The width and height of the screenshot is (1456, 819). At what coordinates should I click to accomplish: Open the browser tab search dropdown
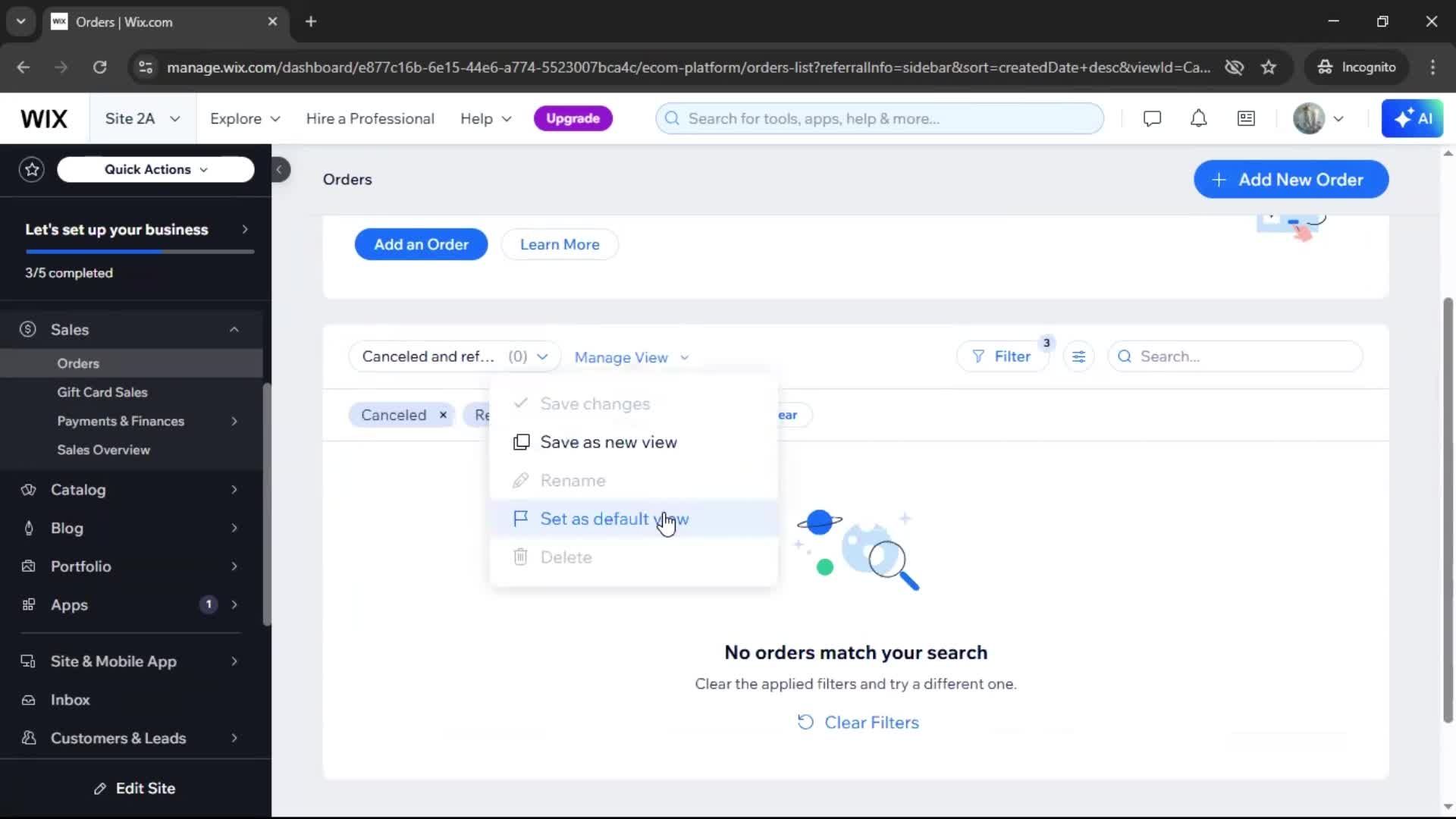[20, 22]
